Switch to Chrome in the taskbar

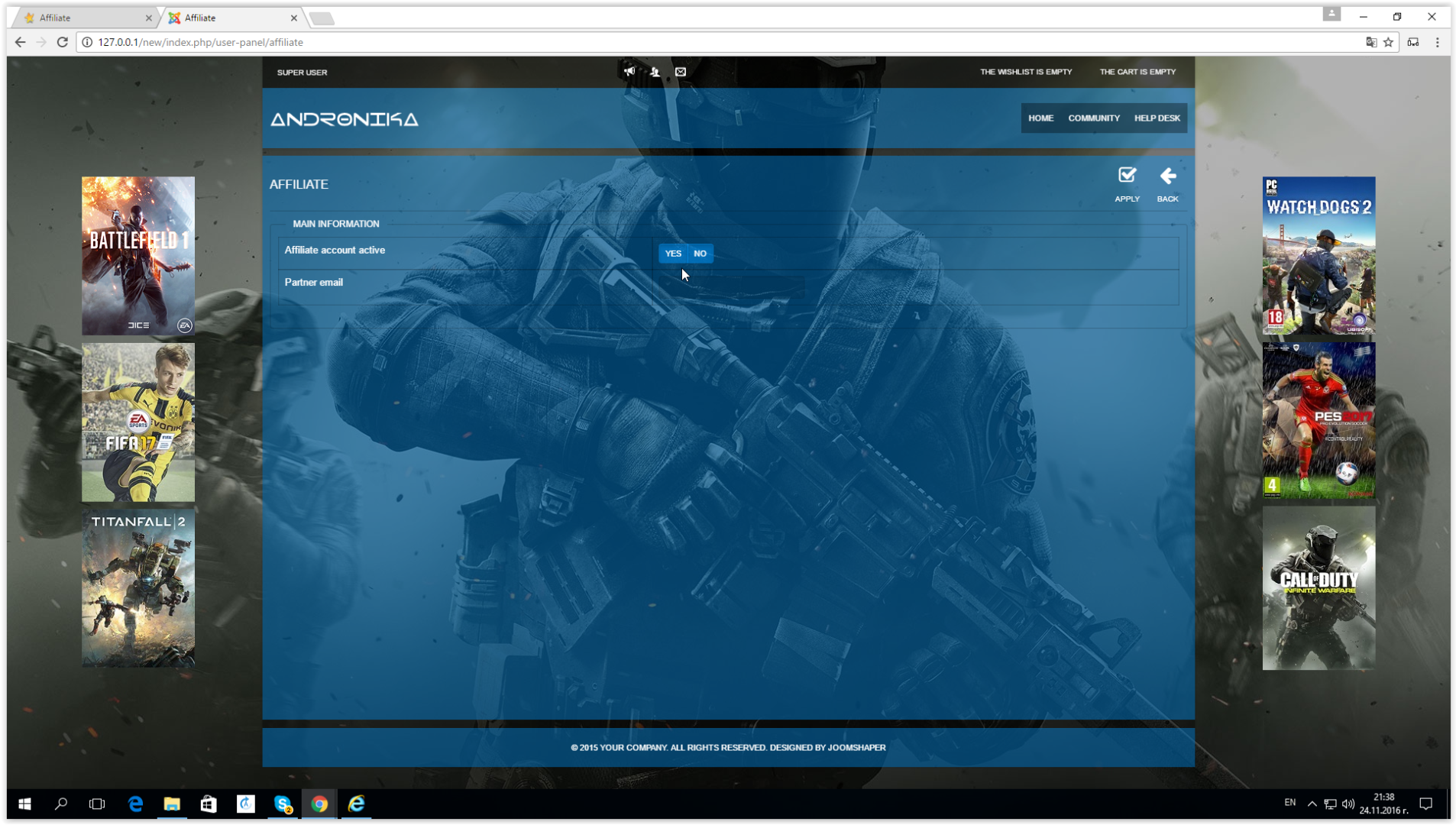coord(319,804)
